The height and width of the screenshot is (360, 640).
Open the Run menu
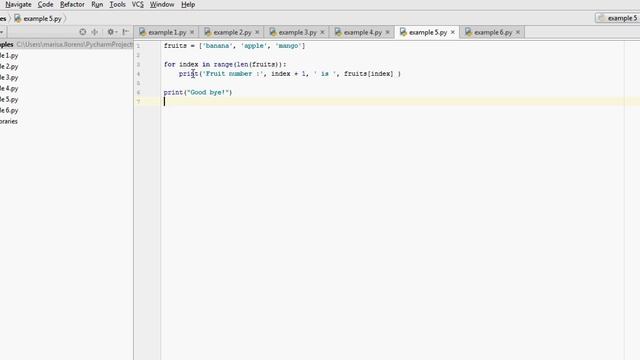97,4
